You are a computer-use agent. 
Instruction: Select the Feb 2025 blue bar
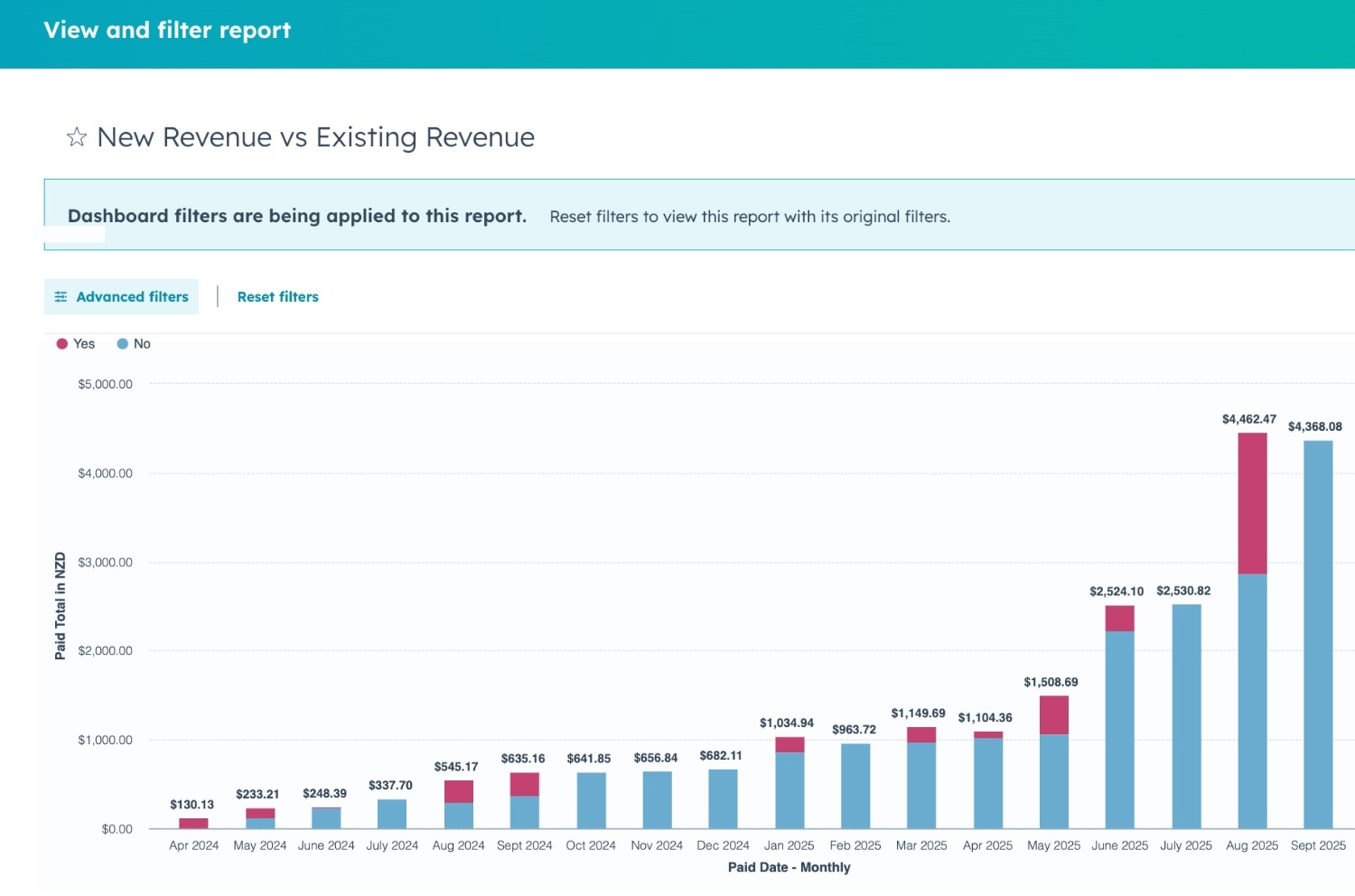(x=855, y=786)
